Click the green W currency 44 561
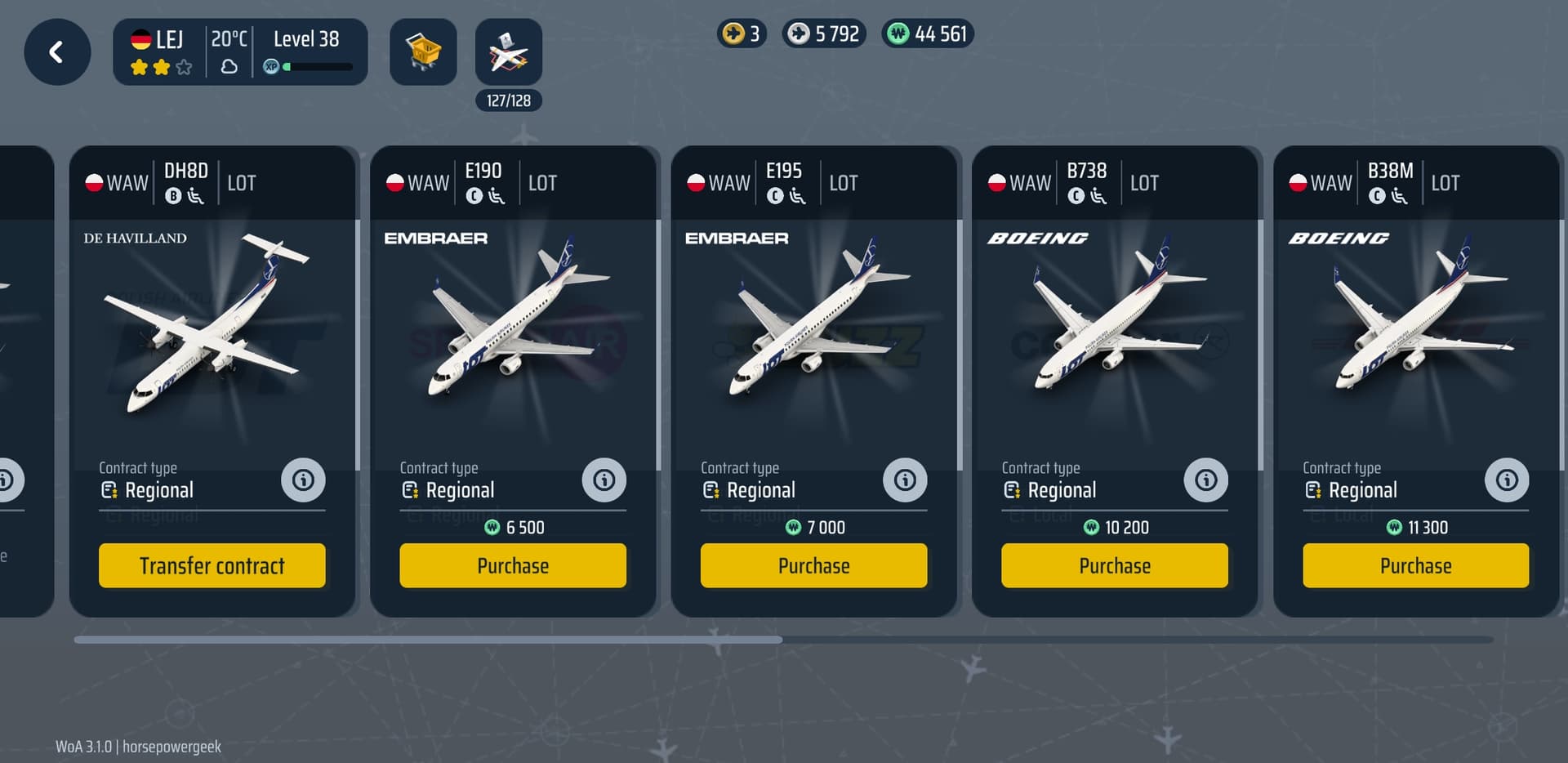 point(928,33)
